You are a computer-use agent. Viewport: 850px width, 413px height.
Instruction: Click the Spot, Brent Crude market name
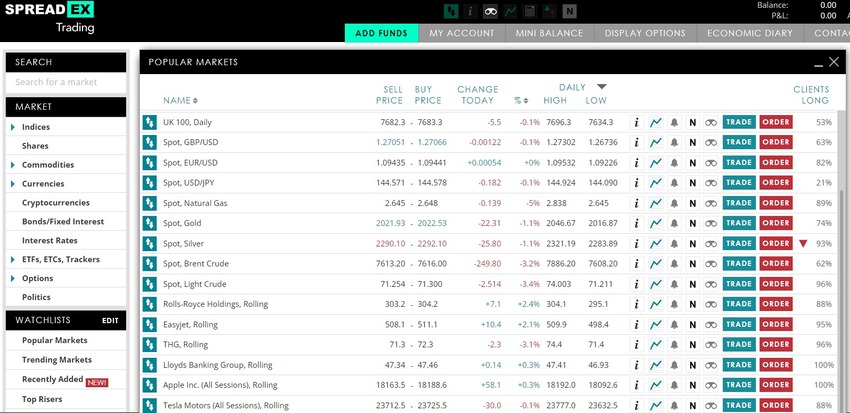point(196,264)
